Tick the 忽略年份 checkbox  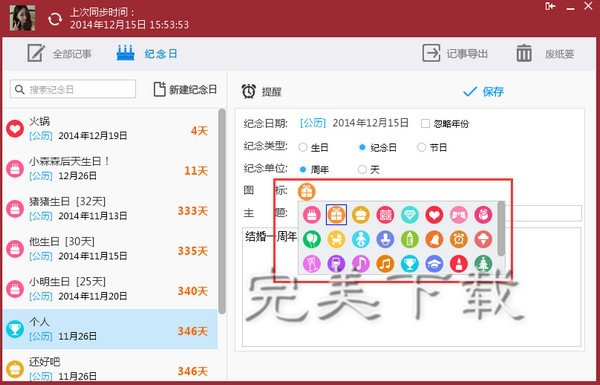click(425, 124)
